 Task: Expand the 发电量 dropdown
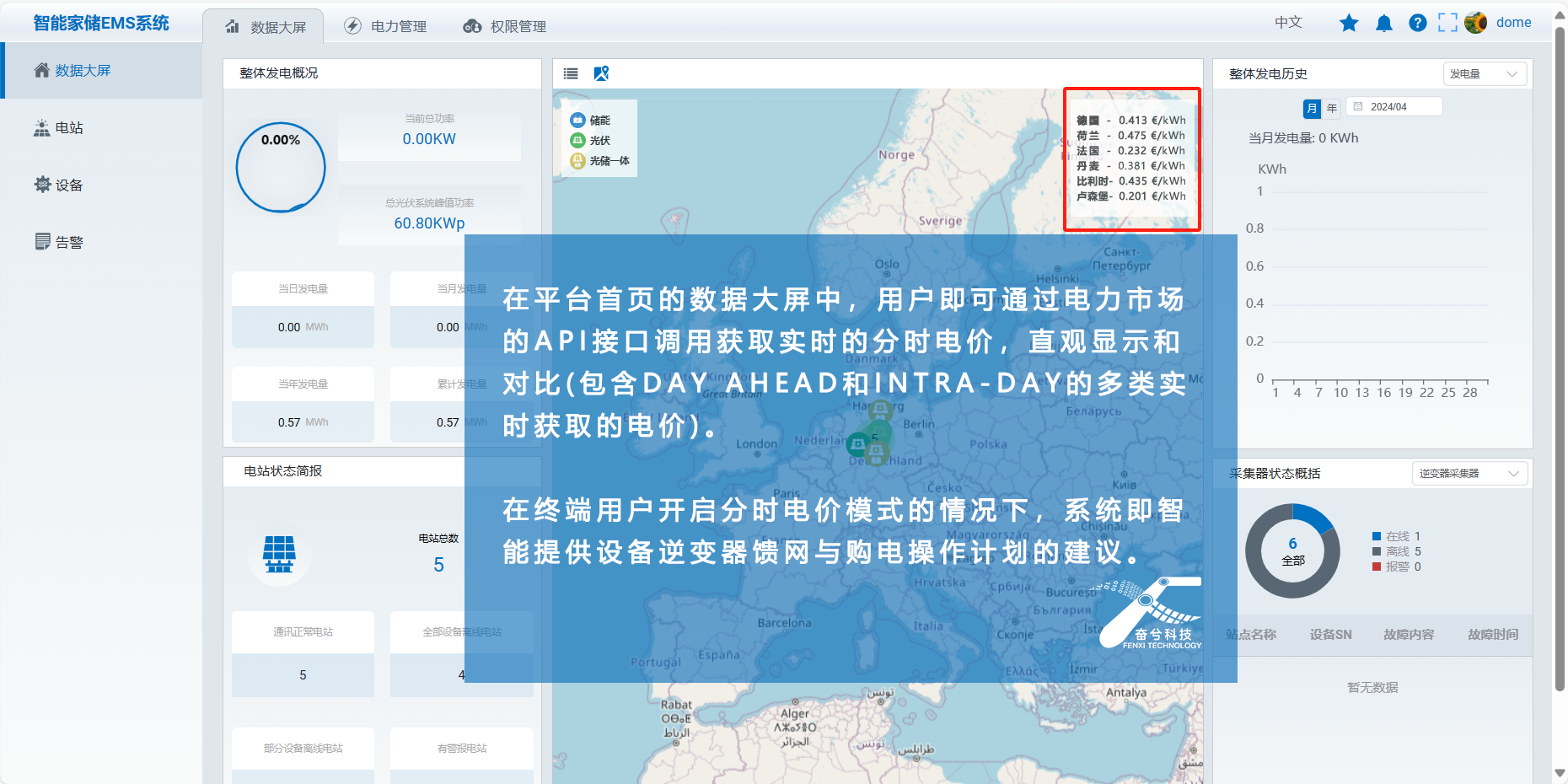pyautogui.click(x=1484, y=74)
